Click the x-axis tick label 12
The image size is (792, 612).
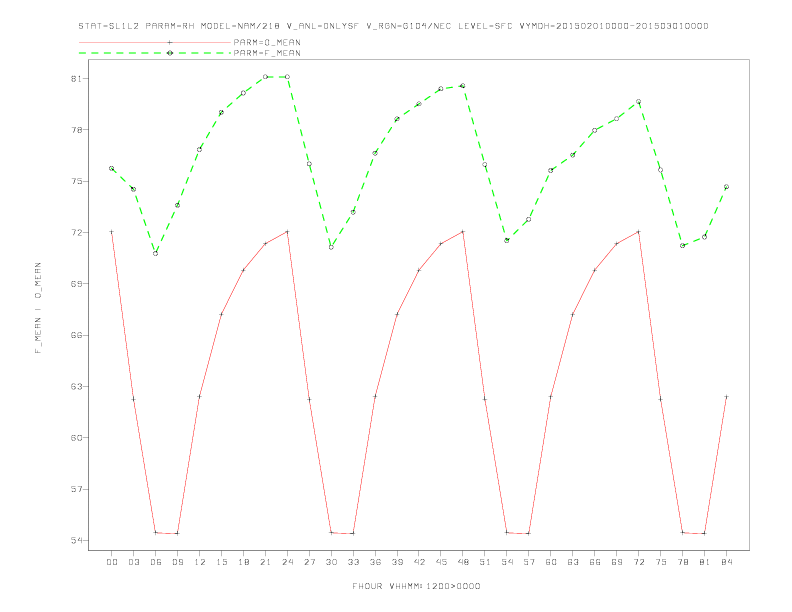(x=200, y=562)
